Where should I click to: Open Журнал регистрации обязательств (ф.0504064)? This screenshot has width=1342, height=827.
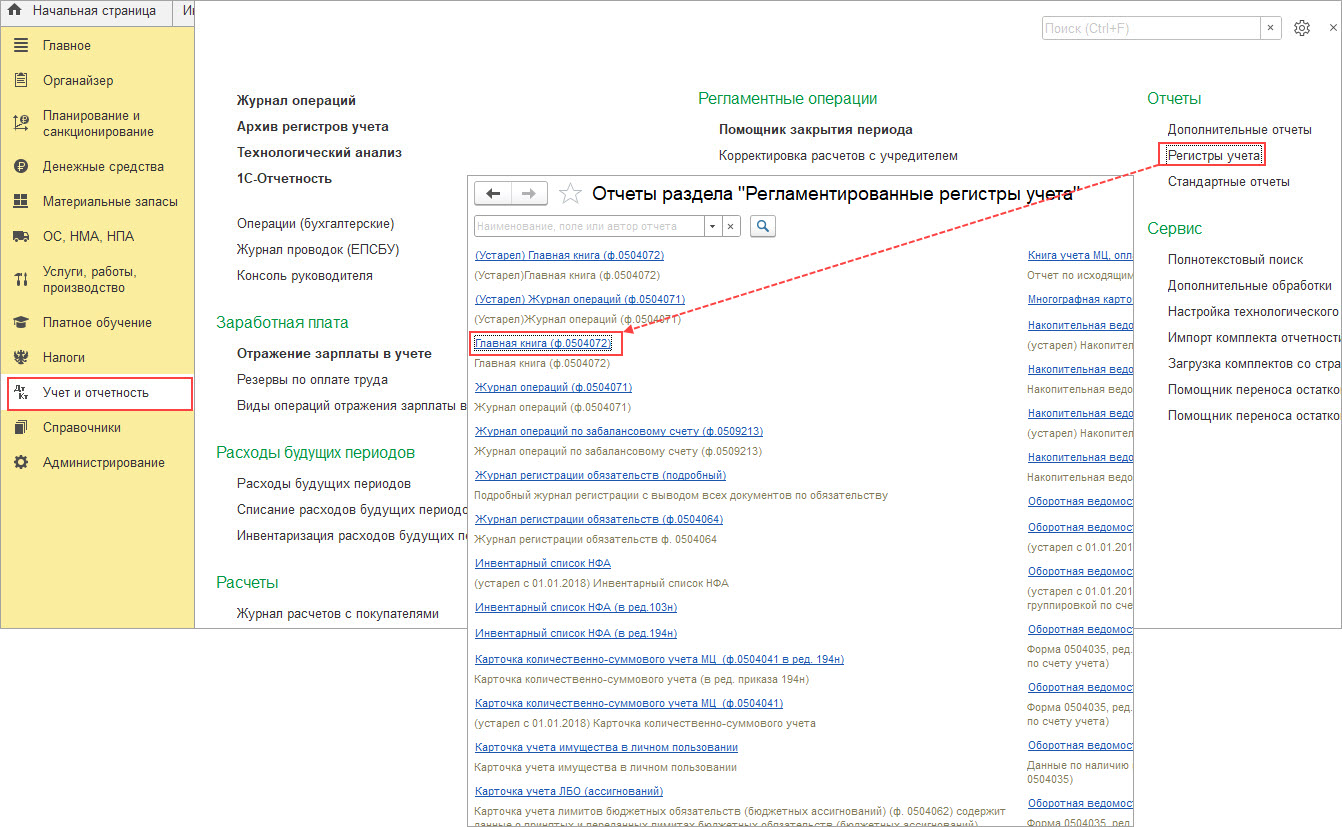point(599,520)
